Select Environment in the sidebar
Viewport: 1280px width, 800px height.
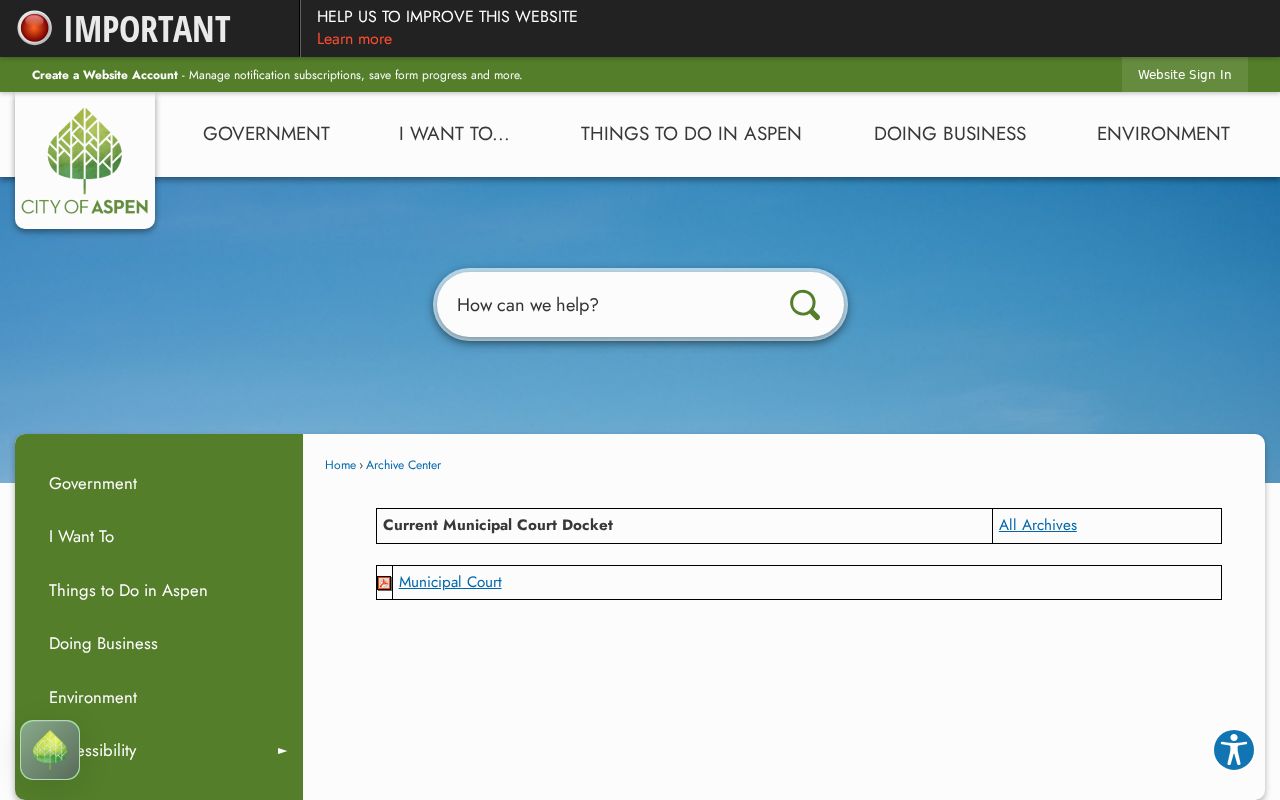[93, 698]
